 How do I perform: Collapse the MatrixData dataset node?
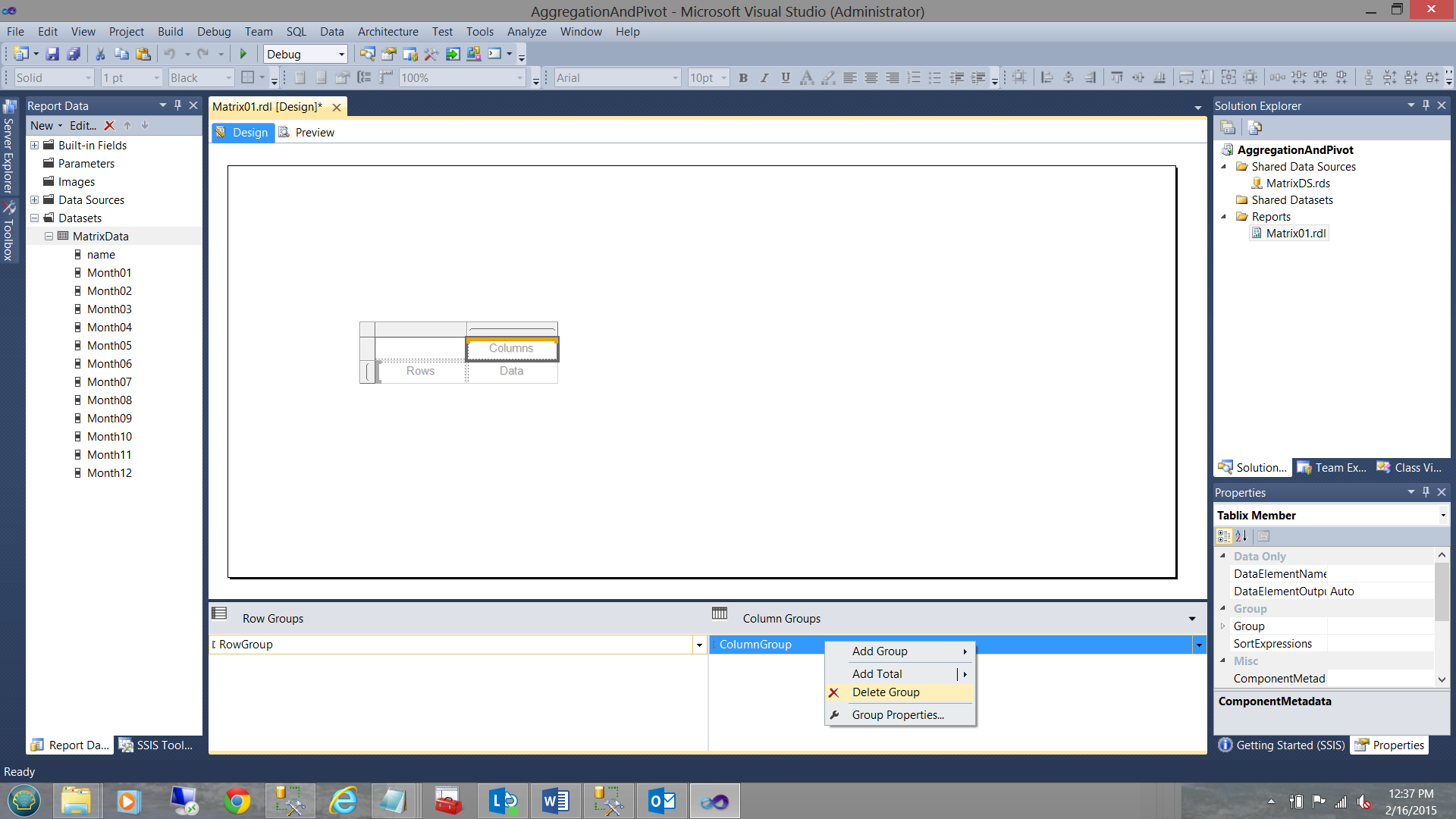point(49,237)
